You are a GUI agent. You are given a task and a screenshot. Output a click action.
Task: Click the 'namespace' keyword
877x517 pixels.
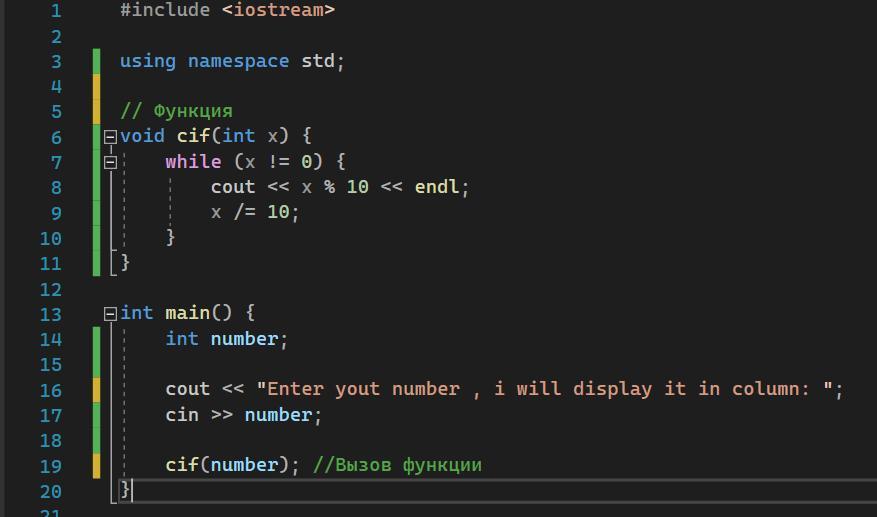coord(238,61)
